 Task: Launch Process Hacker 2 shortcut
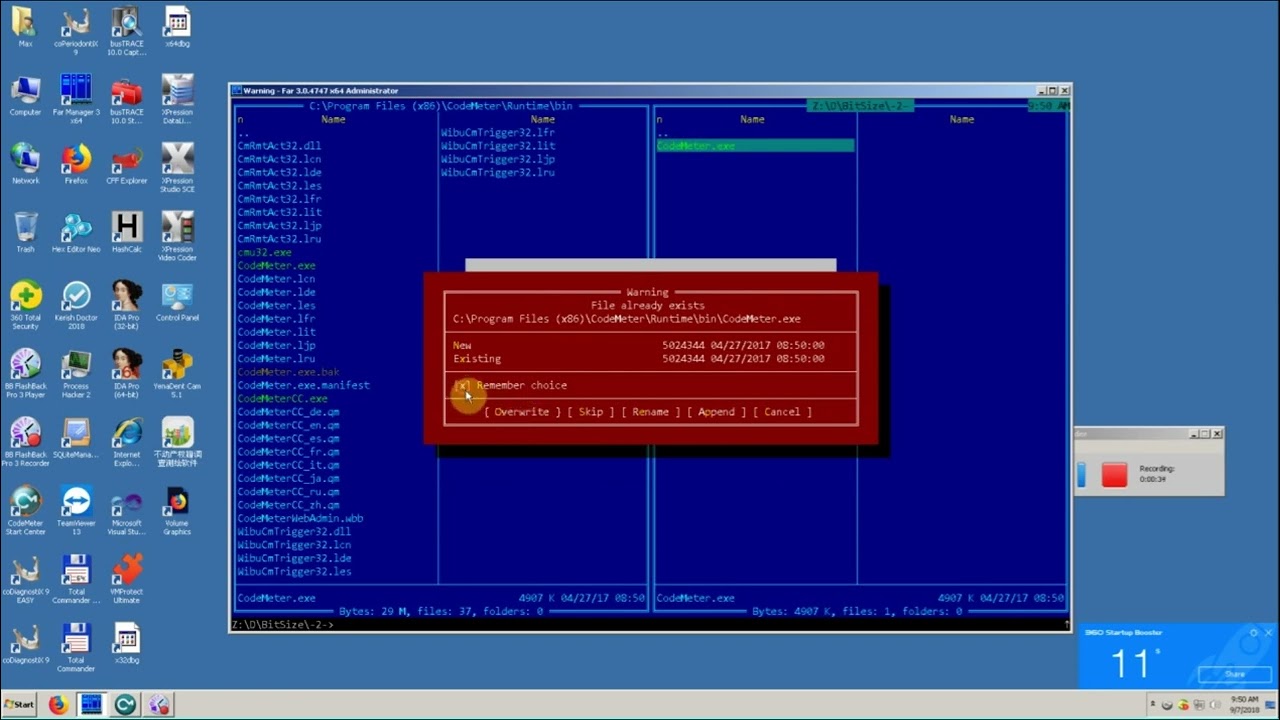coord(75,373)
